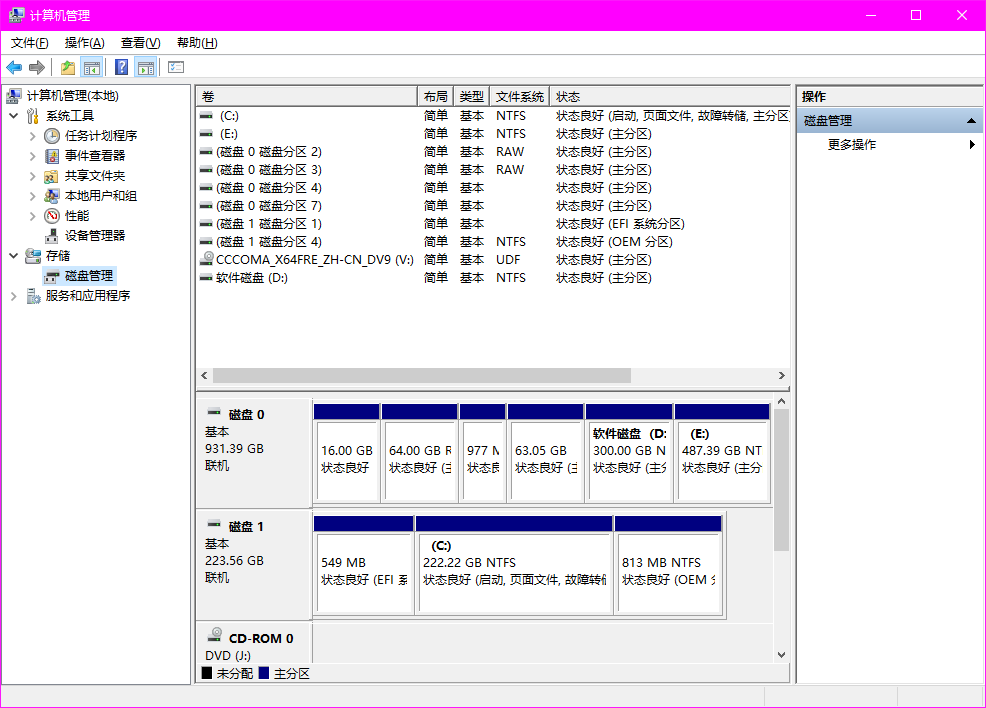Expand the 任务计划程序 node

[x=32, y=136]
